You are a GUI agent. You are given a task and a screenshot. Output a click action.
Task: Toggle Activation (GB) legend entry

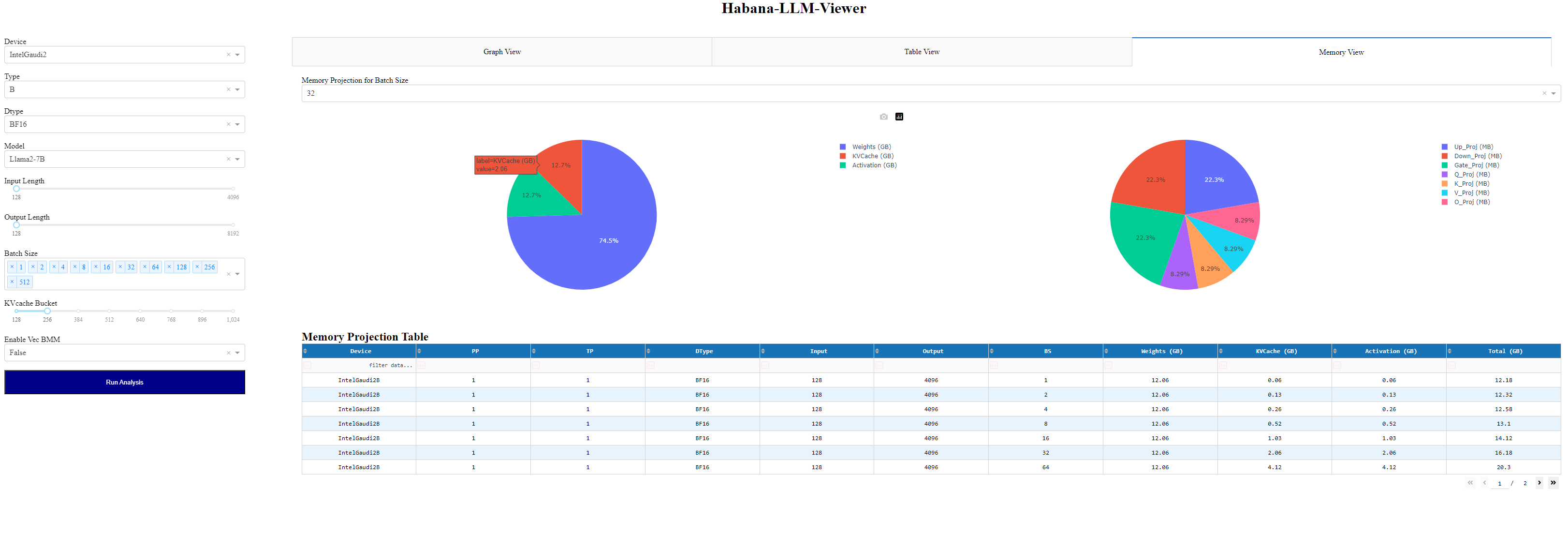868,165
